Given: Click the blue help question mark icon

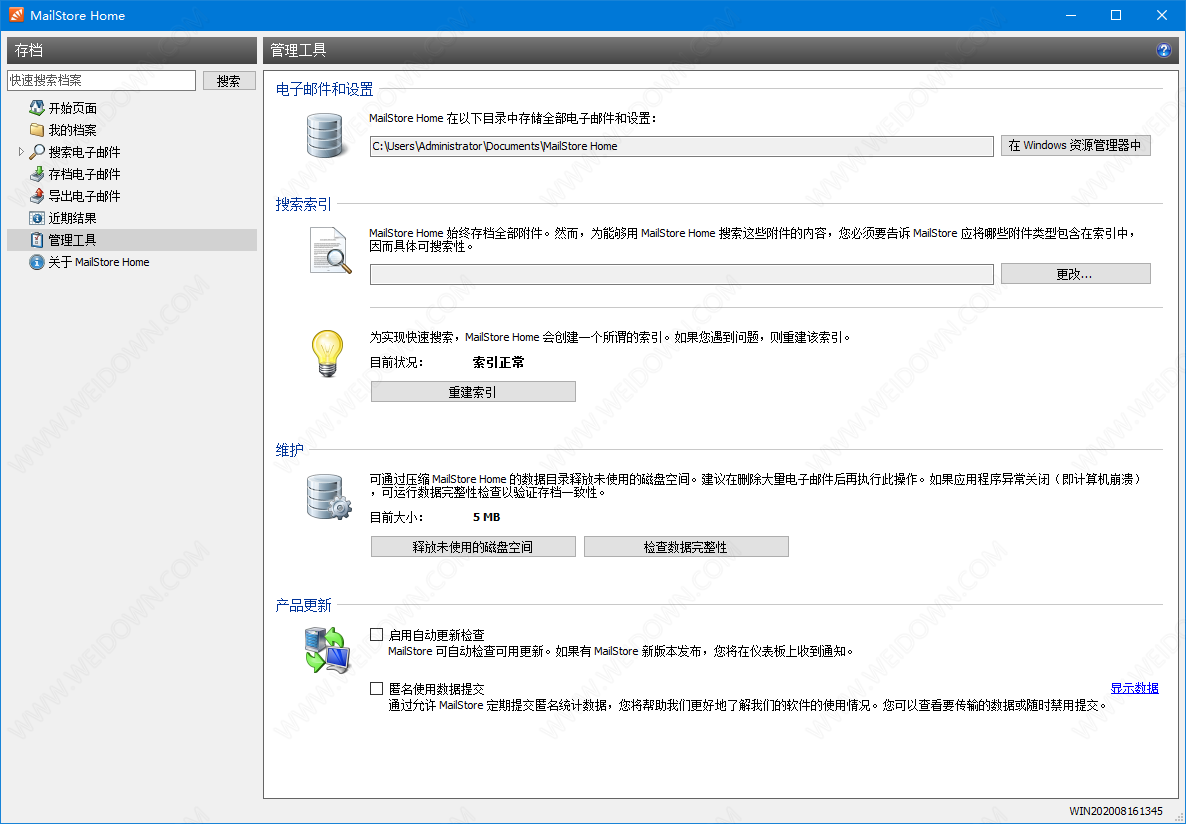Looking at the screenshot, I should tap(1163, 51).
